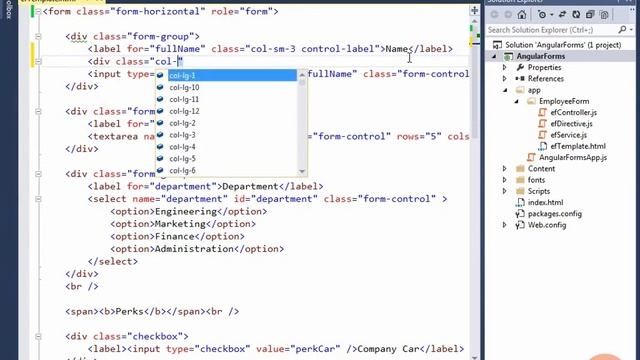Click the editor vertical scrollbar down arrow

[x=474, y=358]
